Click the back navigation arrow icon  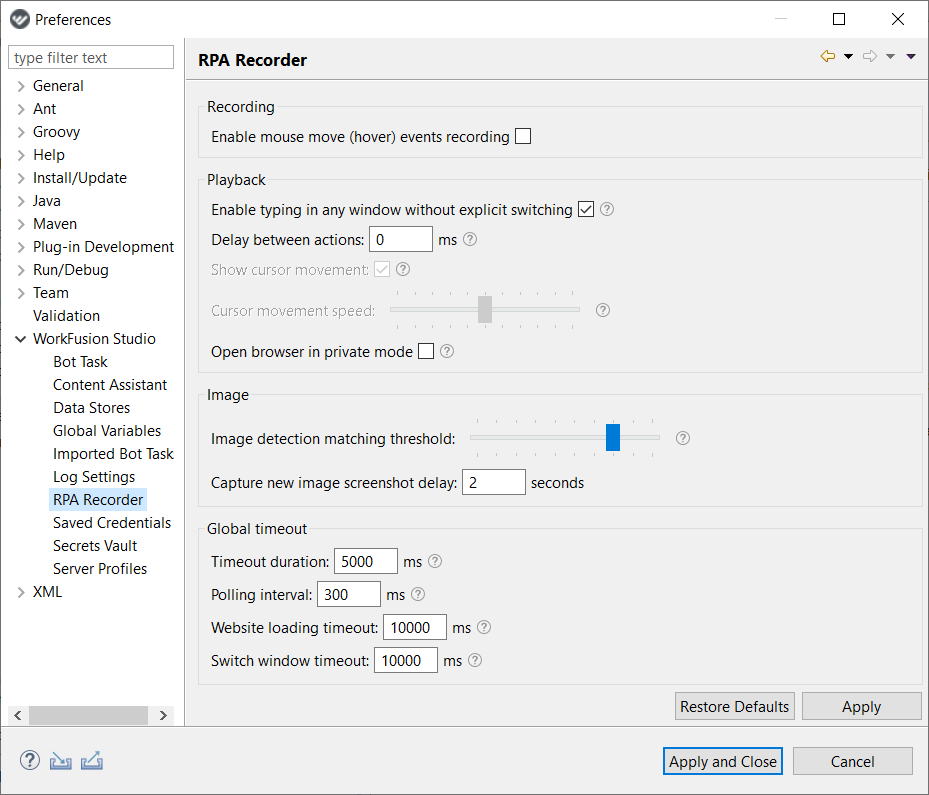click(x=828, y=56)
